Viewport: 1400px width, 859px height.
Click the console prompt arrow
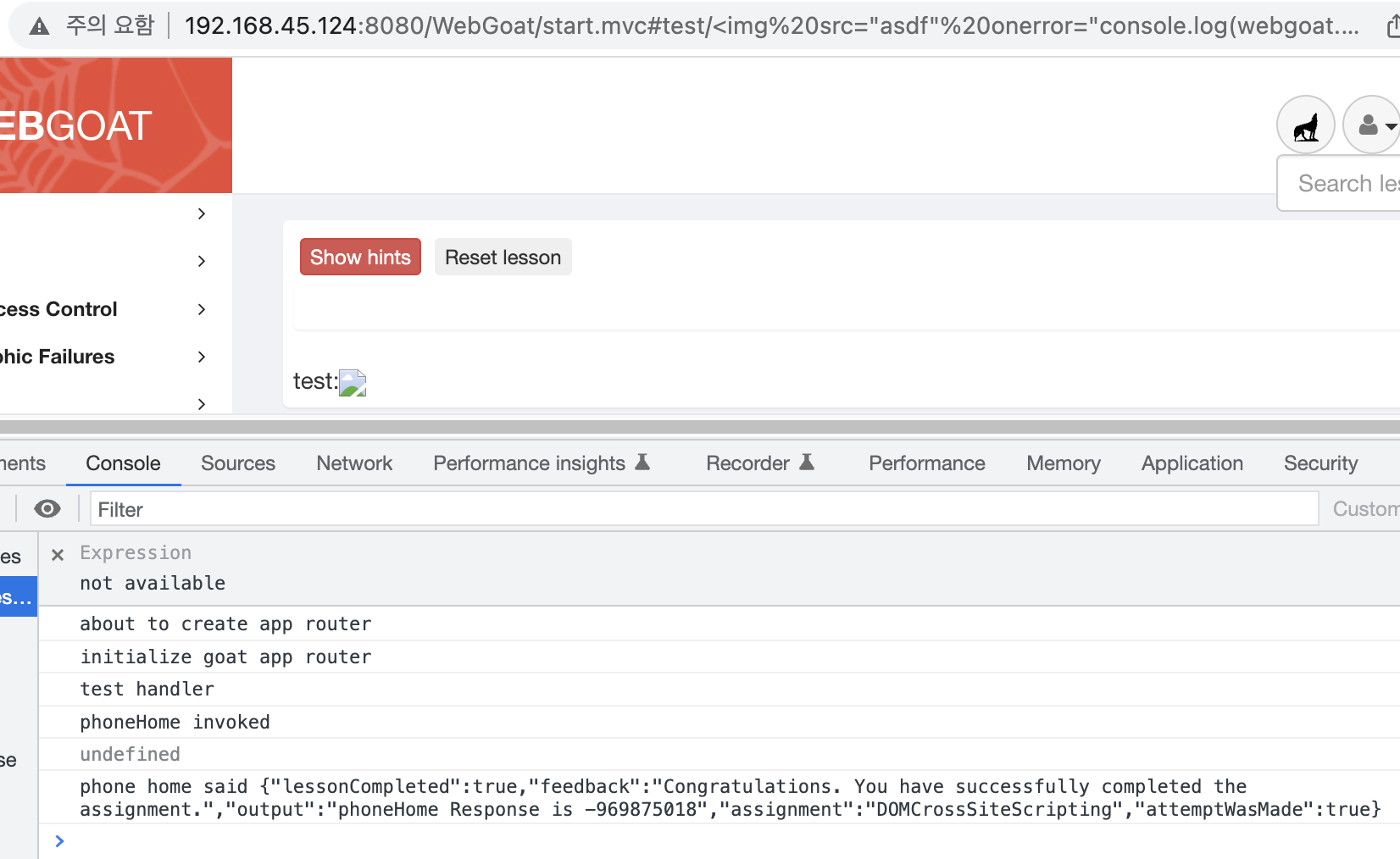(x=59, y=840)
